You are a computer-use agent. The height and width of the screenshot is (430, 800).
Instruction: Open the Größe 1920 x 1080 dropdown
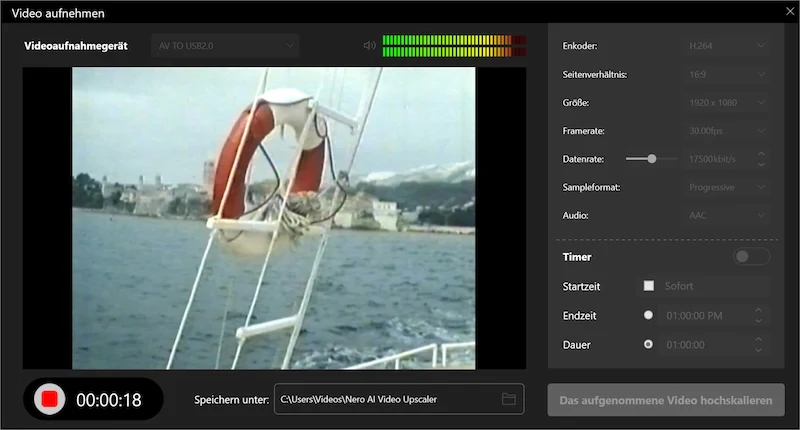[727, 103]
